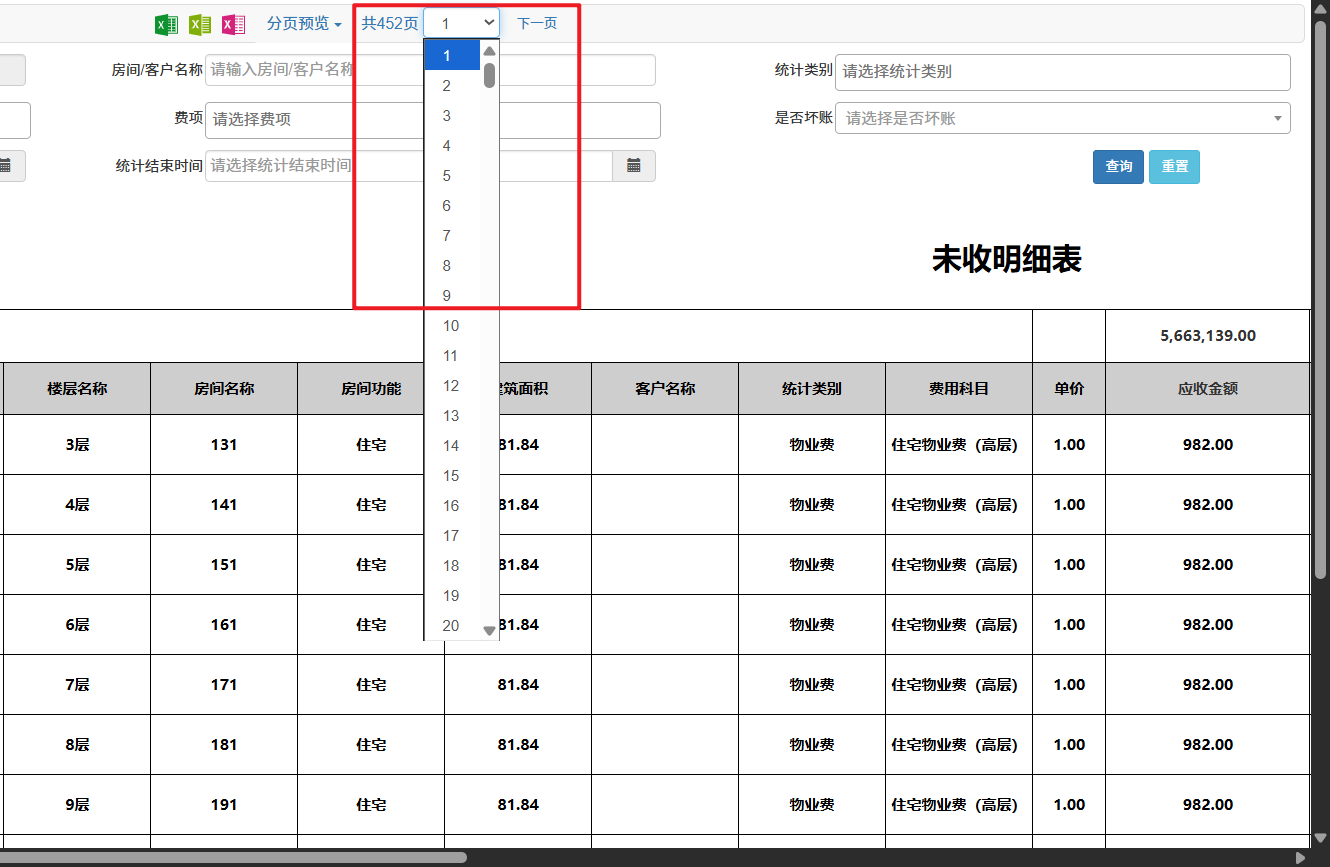Click the pink Excel export icon
Viewport: 1330px width, 867px height.
point(233,24)
